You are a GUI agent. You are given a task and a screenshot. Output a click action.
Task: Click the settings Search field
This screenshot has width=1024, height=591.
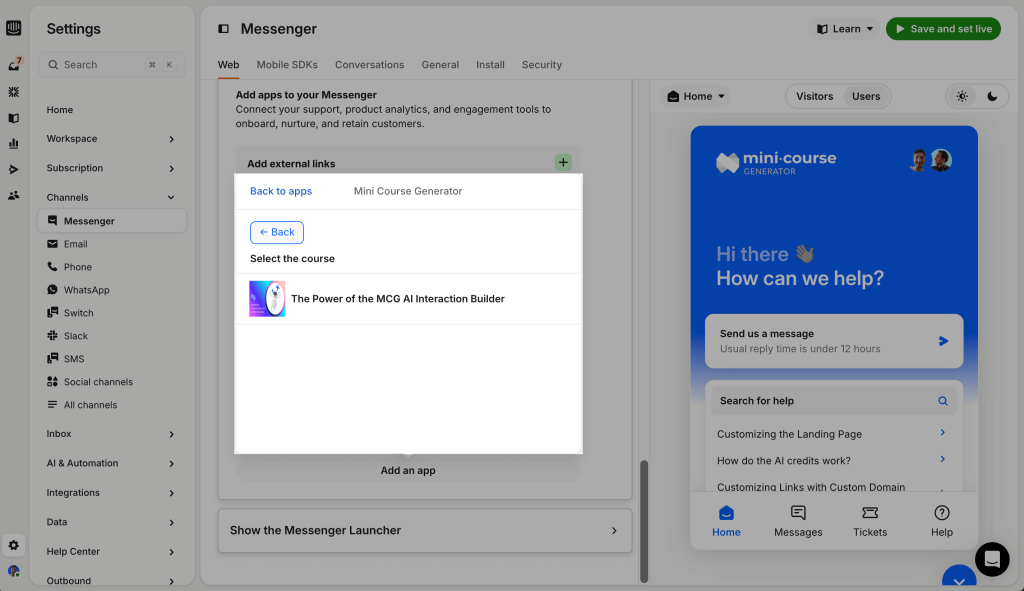112,65
